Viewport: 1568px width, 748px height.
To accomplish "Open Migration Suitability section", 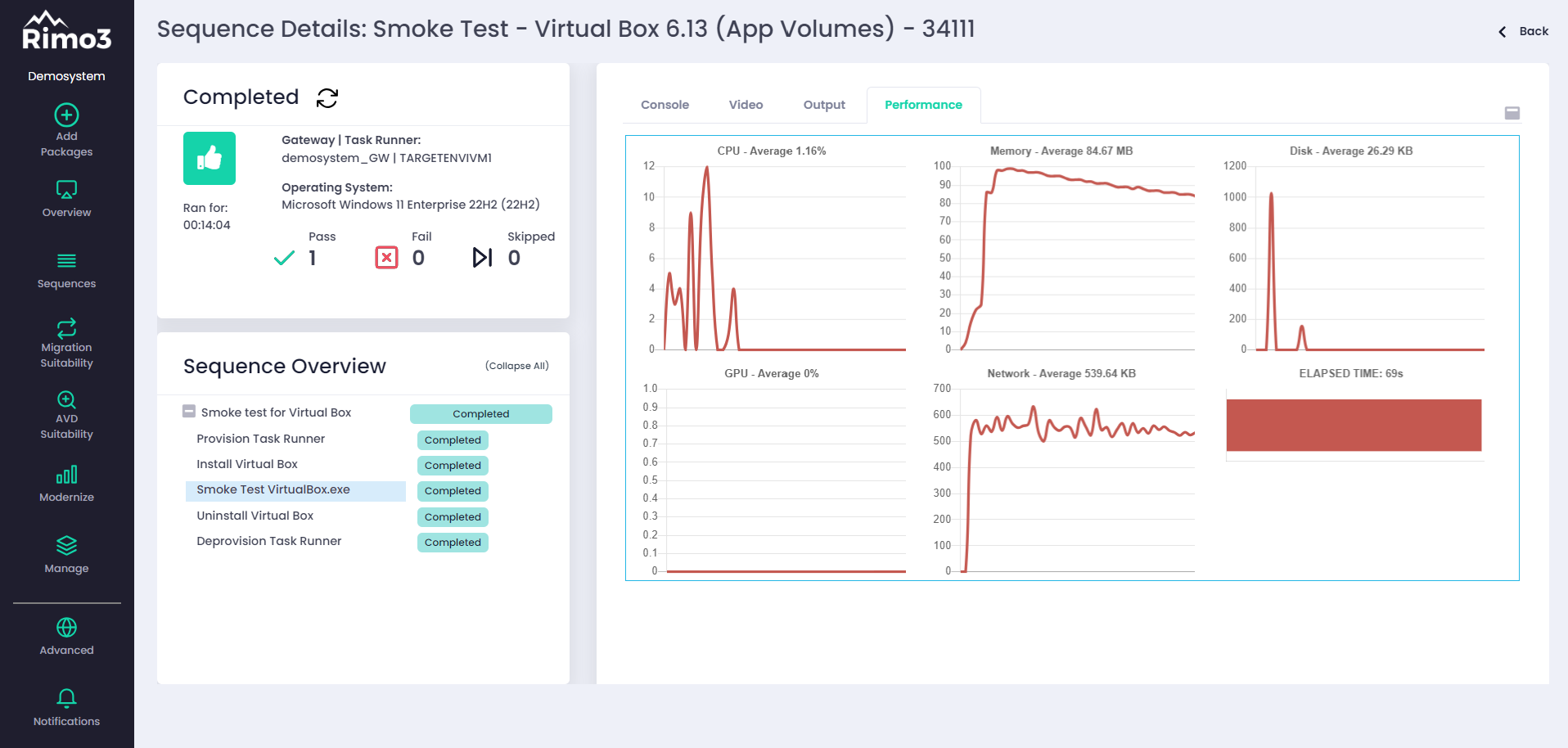I will tap(66, 343).
